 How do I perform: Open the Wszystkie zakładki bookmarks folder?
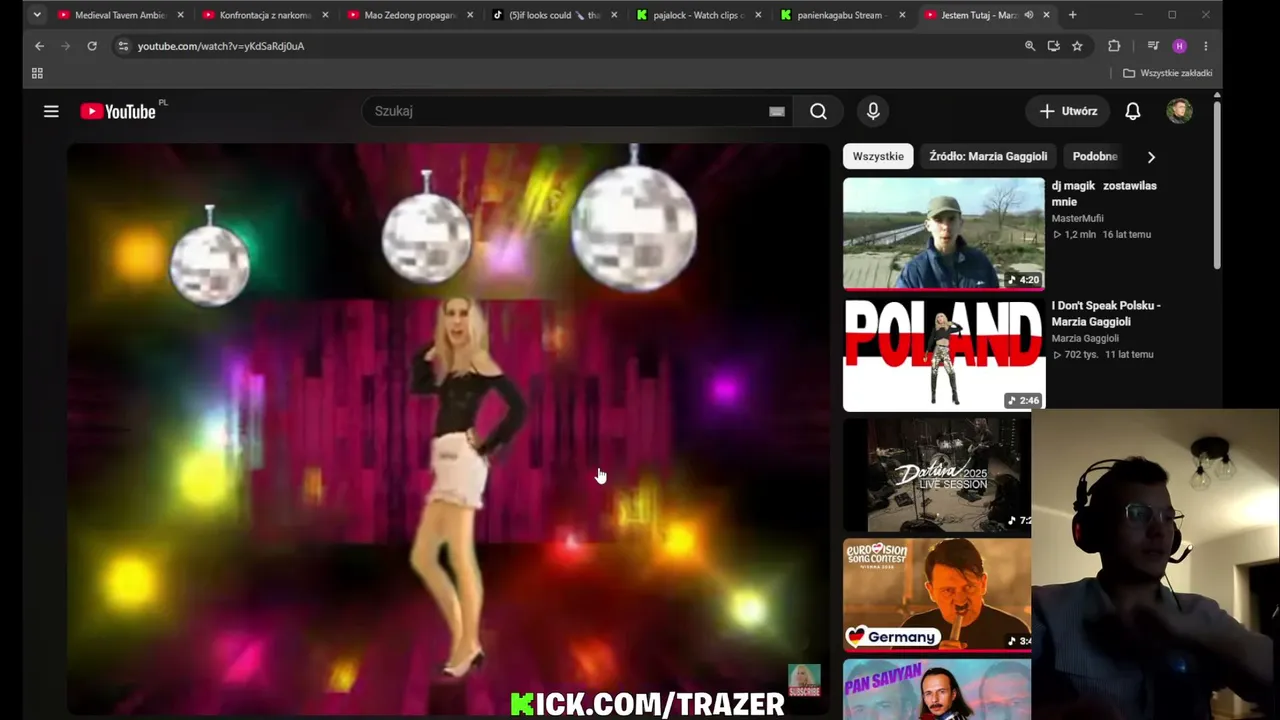pos(1167,73)
